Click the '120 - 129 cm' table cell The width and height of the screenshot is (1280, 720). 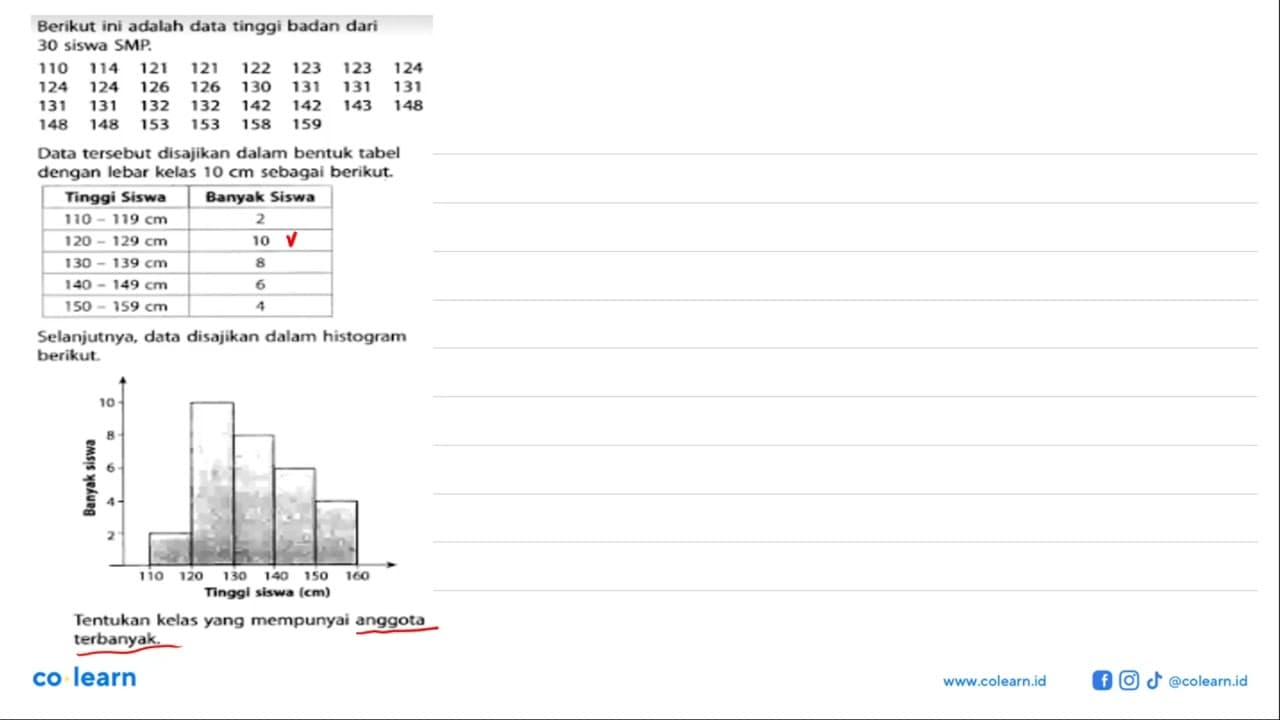point(115,241)
